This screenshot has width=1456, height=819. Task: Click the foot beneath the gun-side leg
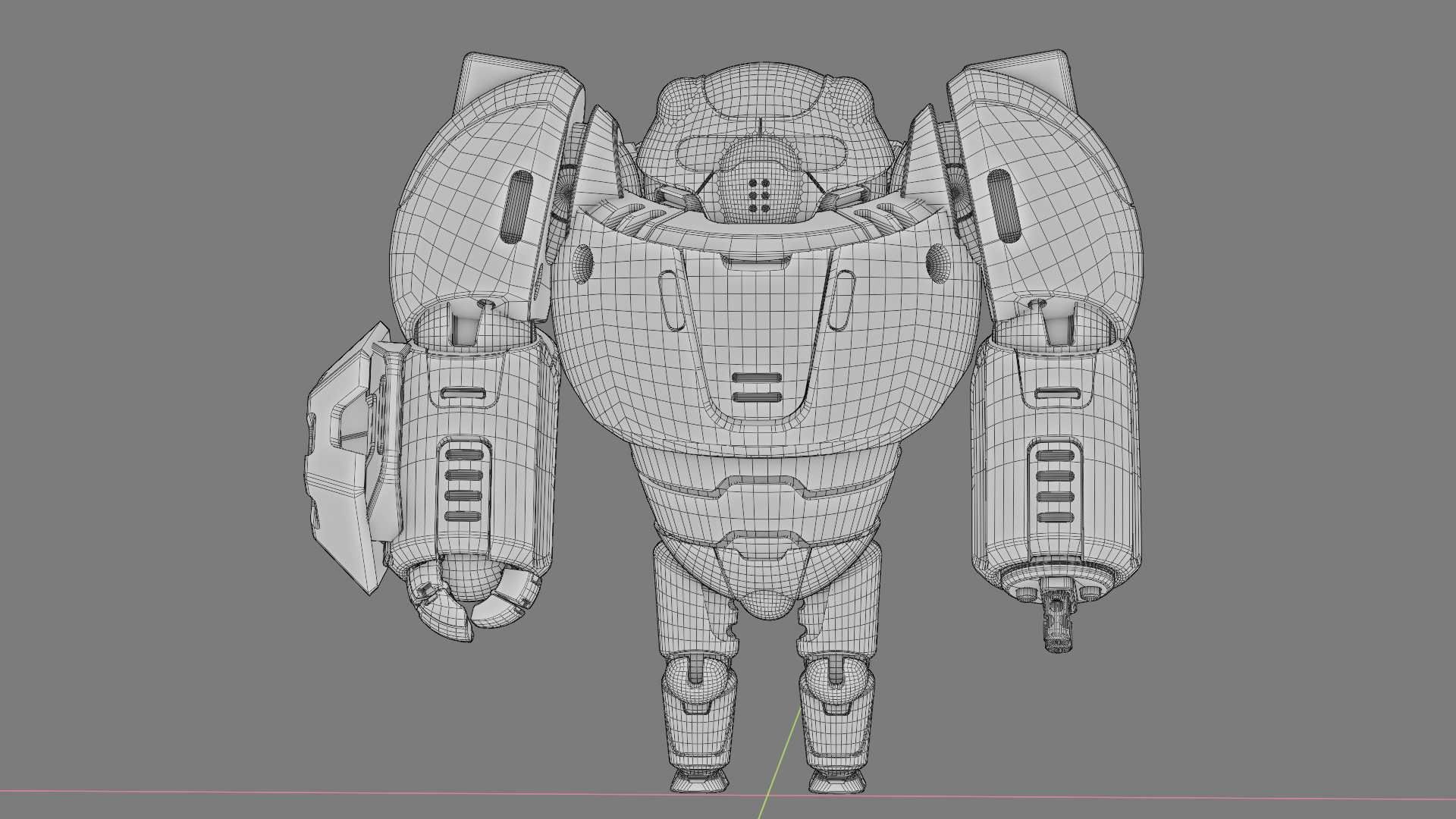click(836, 781)
